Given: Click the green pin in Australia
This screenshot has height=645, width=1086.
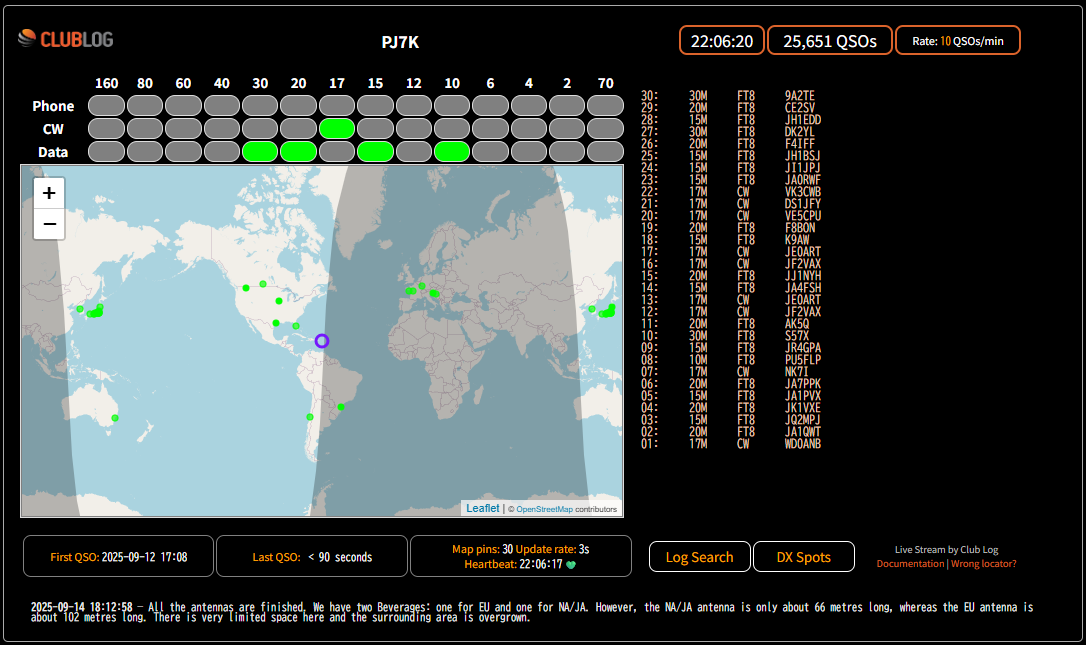Looking at the screenshot, I should pos(115,418).
